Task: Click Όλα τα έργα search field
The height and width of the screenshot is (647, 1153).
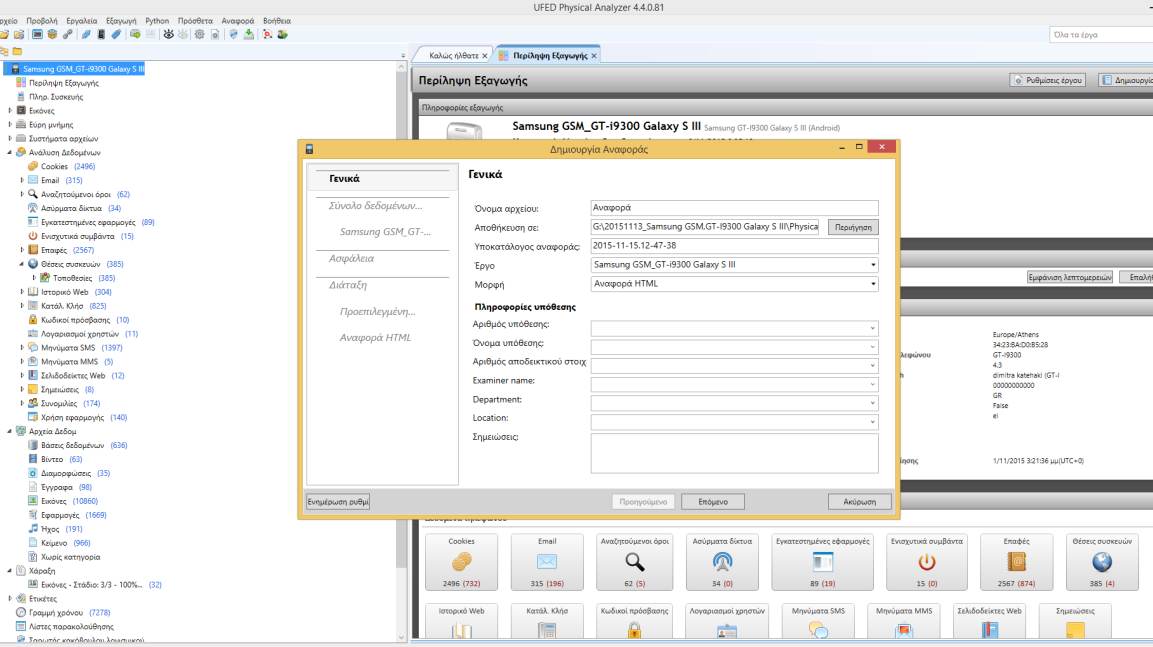Action: [1102, 35]
